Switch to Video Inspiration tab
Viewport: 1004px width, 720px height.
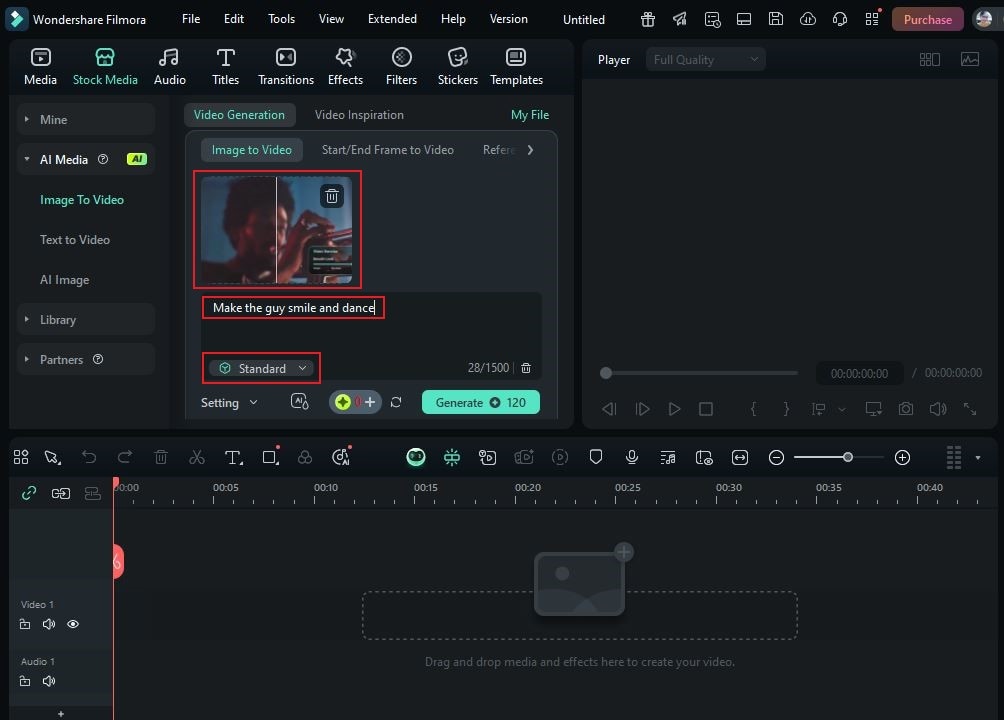pos(359,115)
